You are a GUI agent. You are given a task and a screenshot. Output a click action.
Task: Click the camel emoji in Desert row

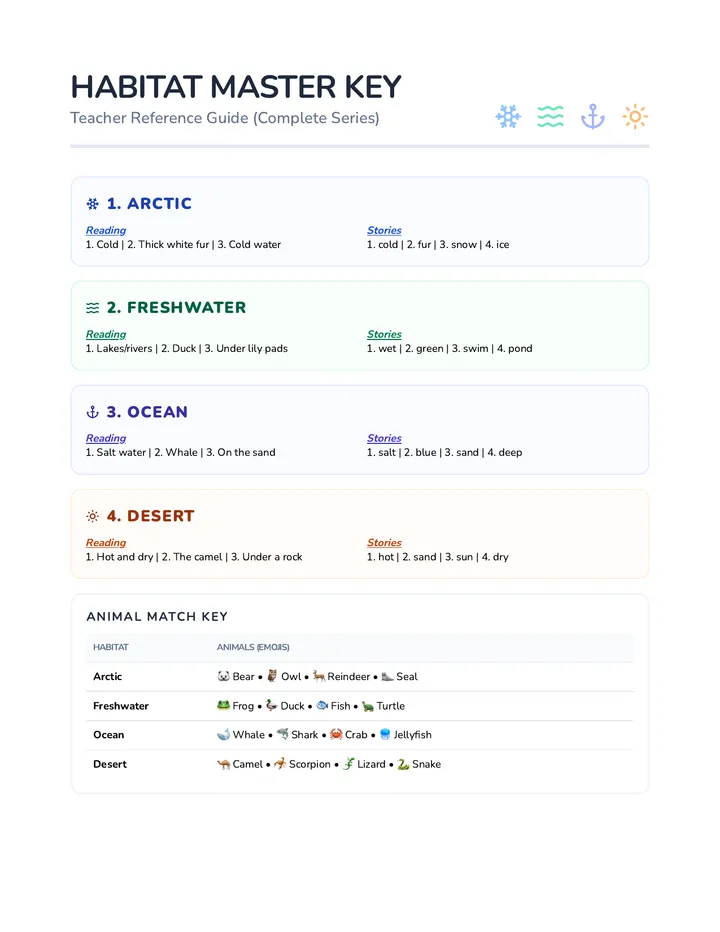click(x=224, y=764)
